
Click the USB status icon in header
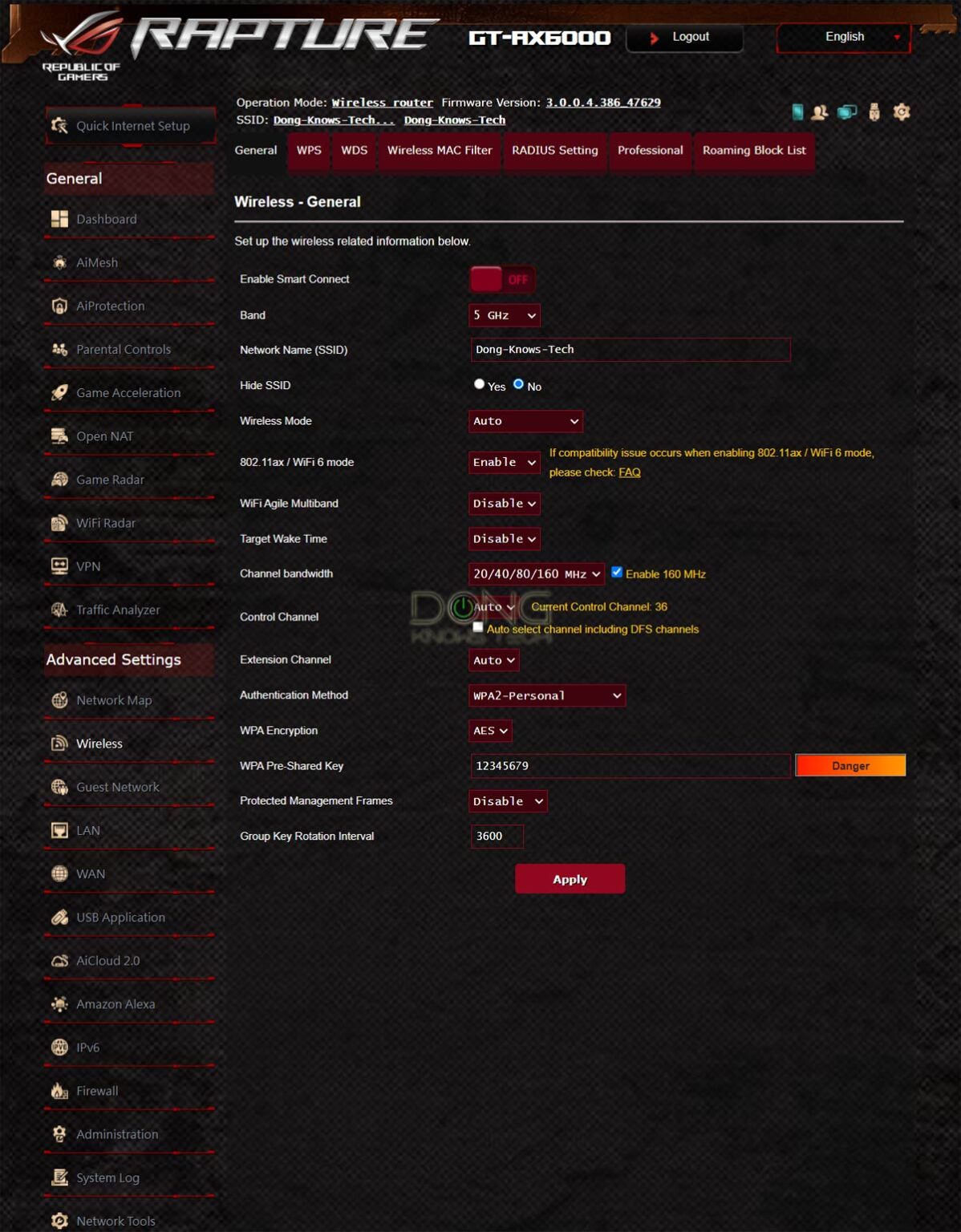click(x=874, y=112)
